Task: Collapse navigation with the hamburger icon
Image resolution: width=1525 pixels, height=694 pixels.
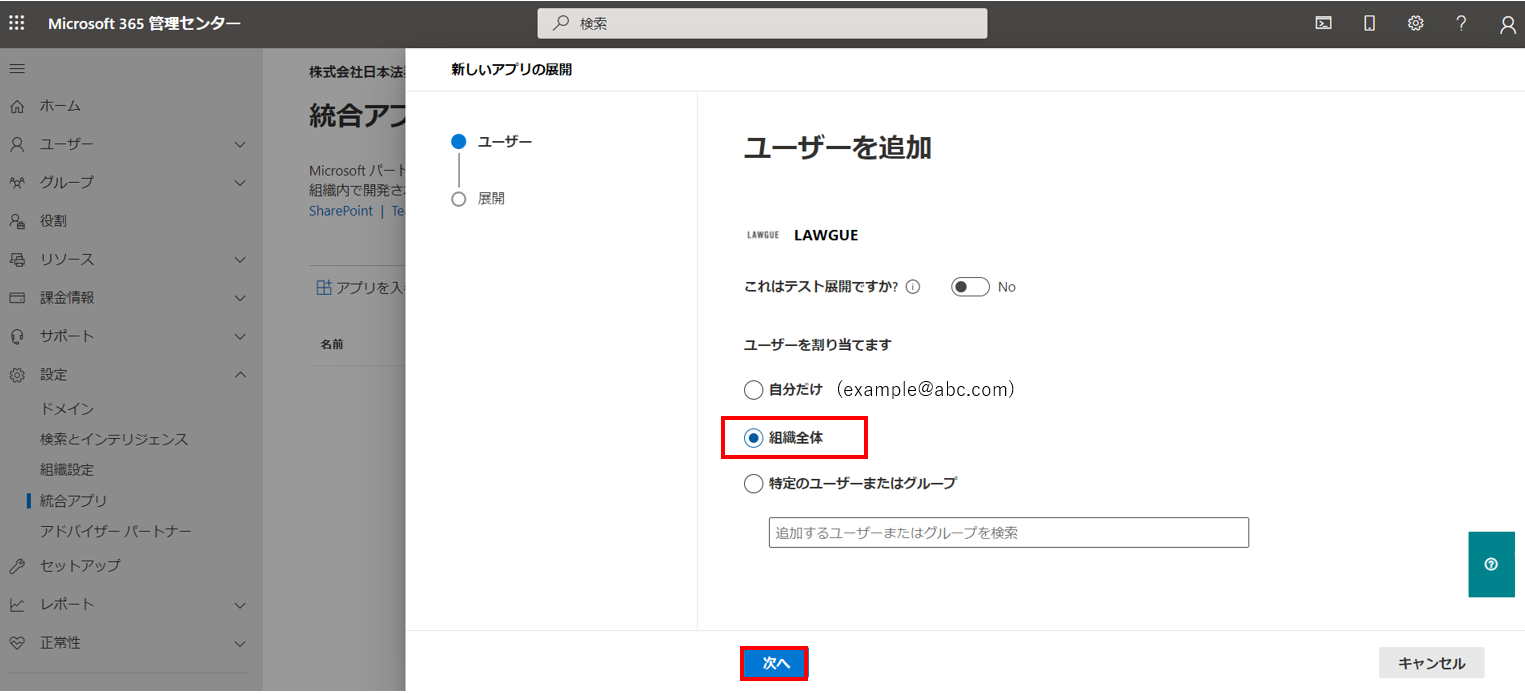Action: [x=17, y=68]
